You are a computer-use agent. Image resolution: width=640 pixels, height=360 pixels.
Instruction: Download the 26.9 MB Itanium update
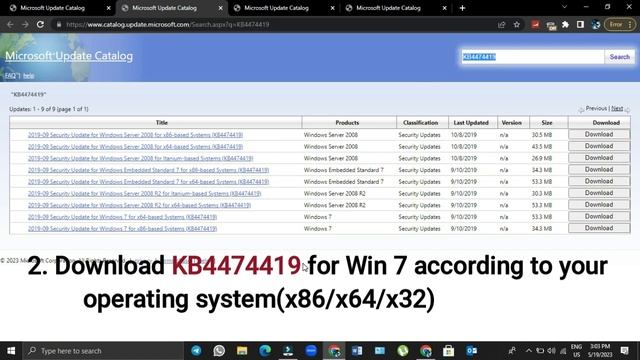pos(599,158)
